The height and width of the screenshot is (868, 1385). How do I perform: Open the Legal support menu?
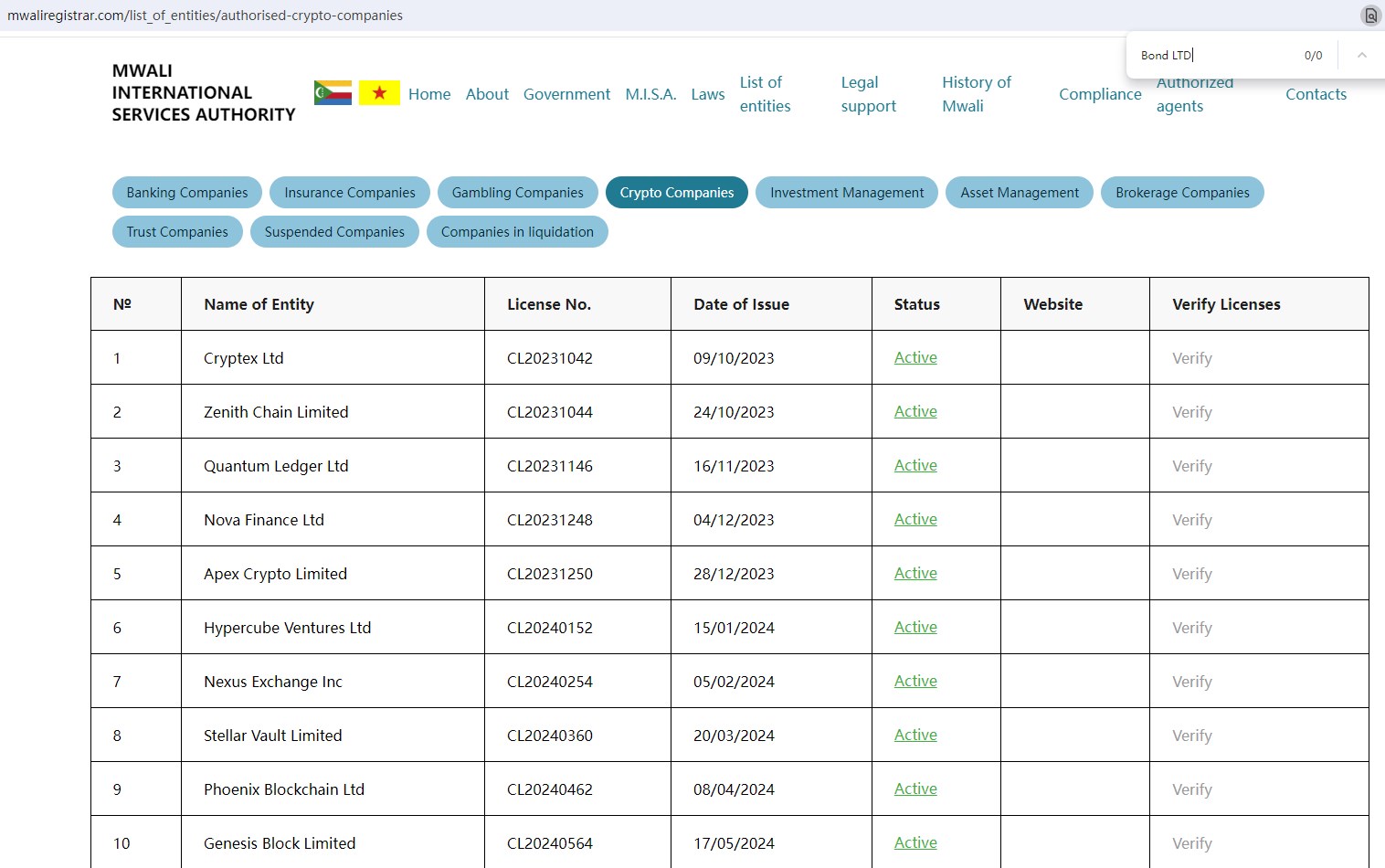pyautogui.click(x=867, y=93)
